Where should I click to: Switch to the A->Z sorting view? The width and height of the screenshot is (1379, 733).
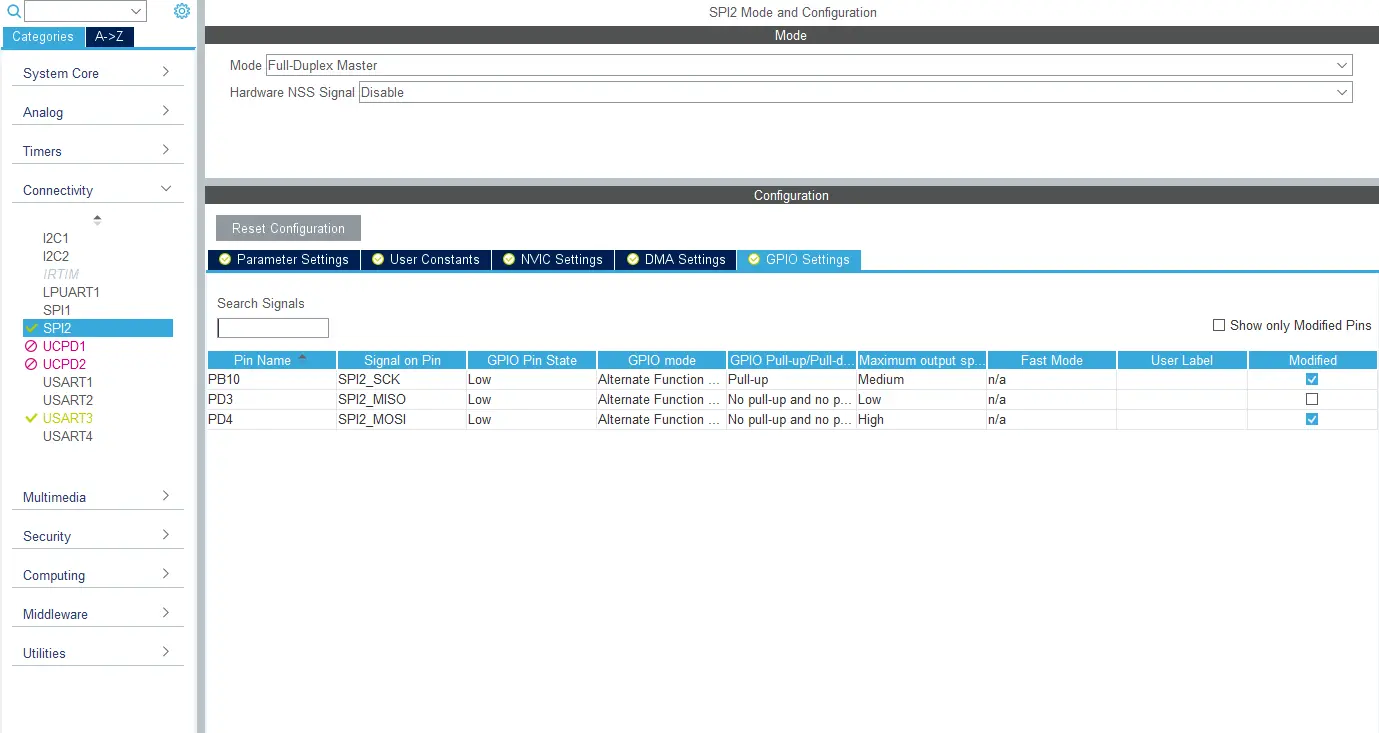[109, 37]
